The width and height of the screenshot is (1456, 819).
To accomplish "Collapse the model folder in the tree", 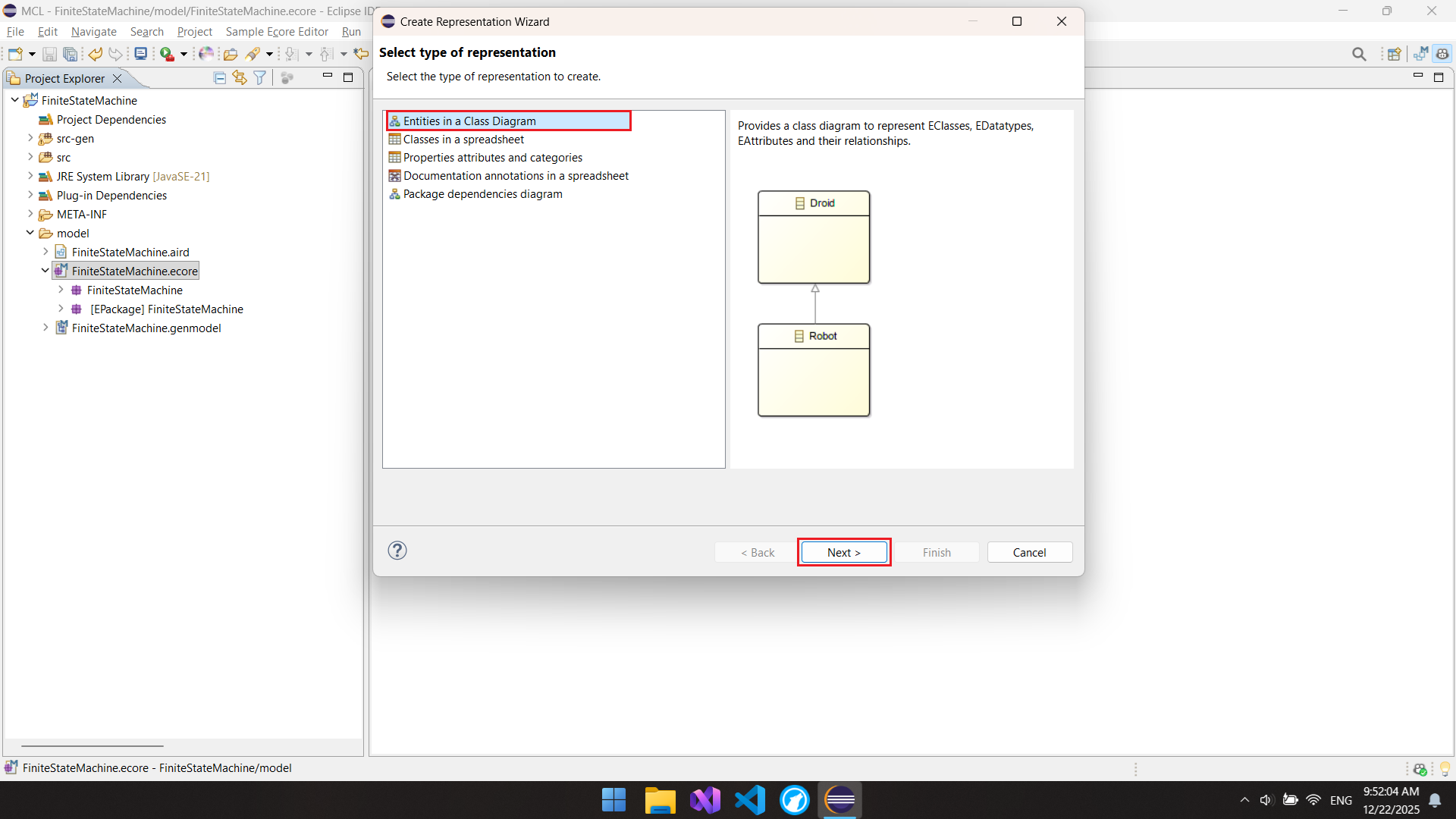I will coord(30,233).
